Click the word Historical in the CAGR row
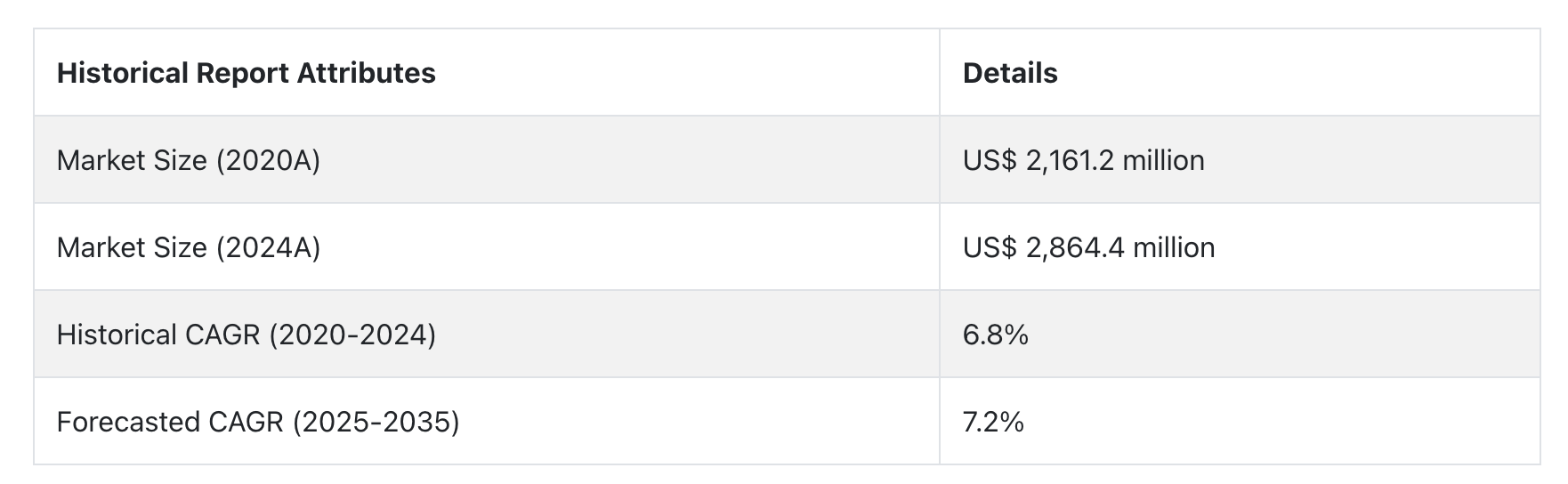The width and height of the screenshot is (1568, 484). (x=117, y=335)
